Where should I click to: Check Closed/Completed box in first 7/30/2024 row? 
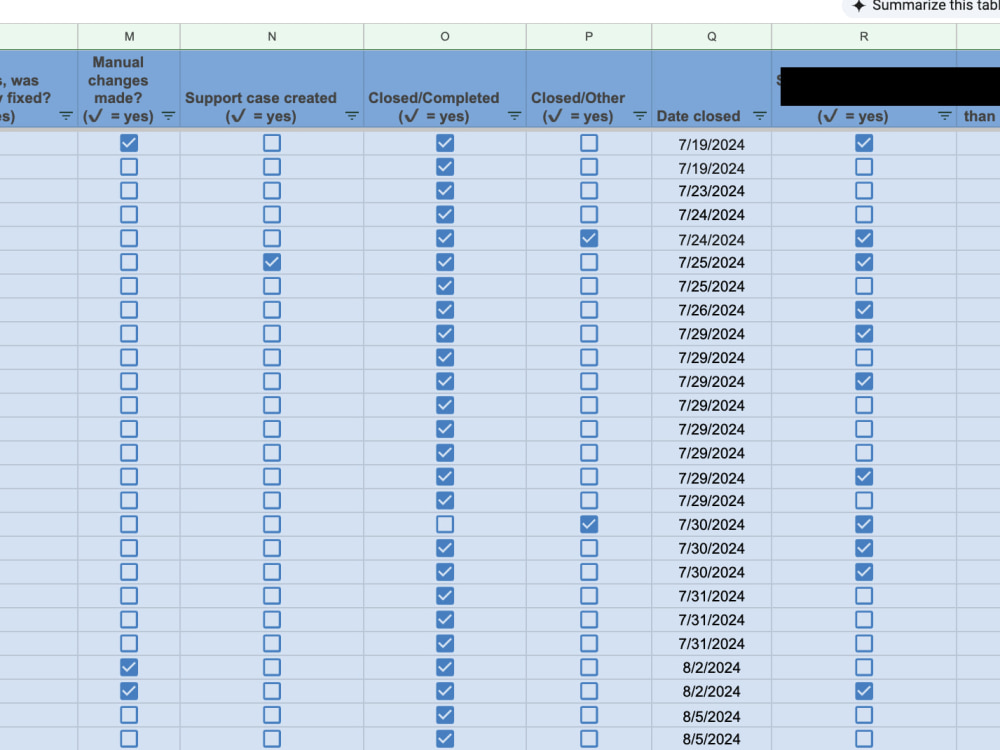[445, 524]
